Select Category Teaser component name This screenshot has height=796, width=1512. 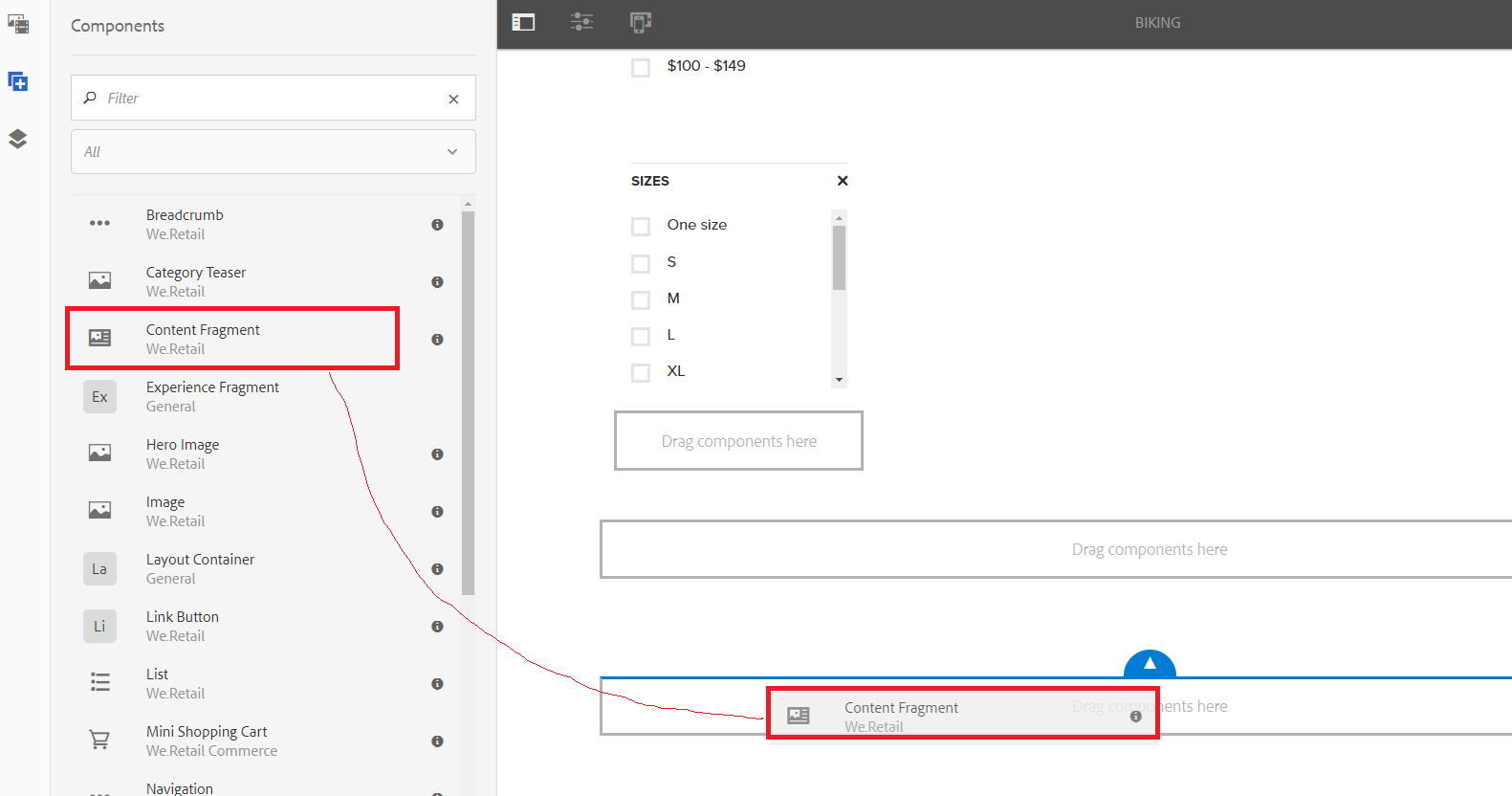pyautogui.click(x=196, y=273)
